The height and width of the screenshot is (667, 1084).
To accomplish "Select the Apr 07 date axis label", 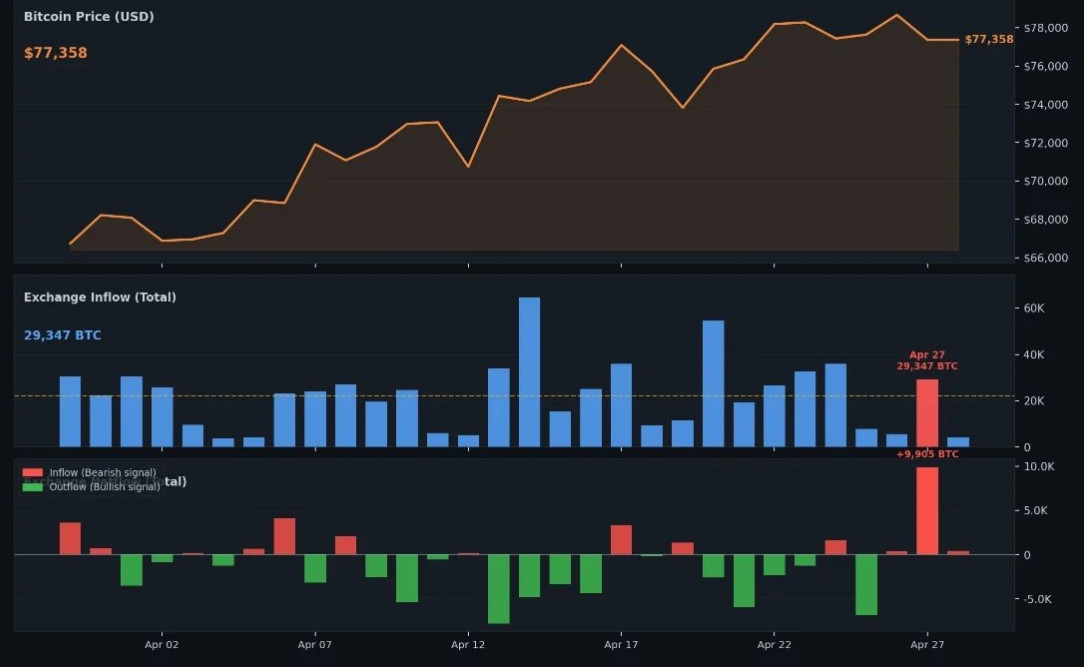I will coord(315,644).
